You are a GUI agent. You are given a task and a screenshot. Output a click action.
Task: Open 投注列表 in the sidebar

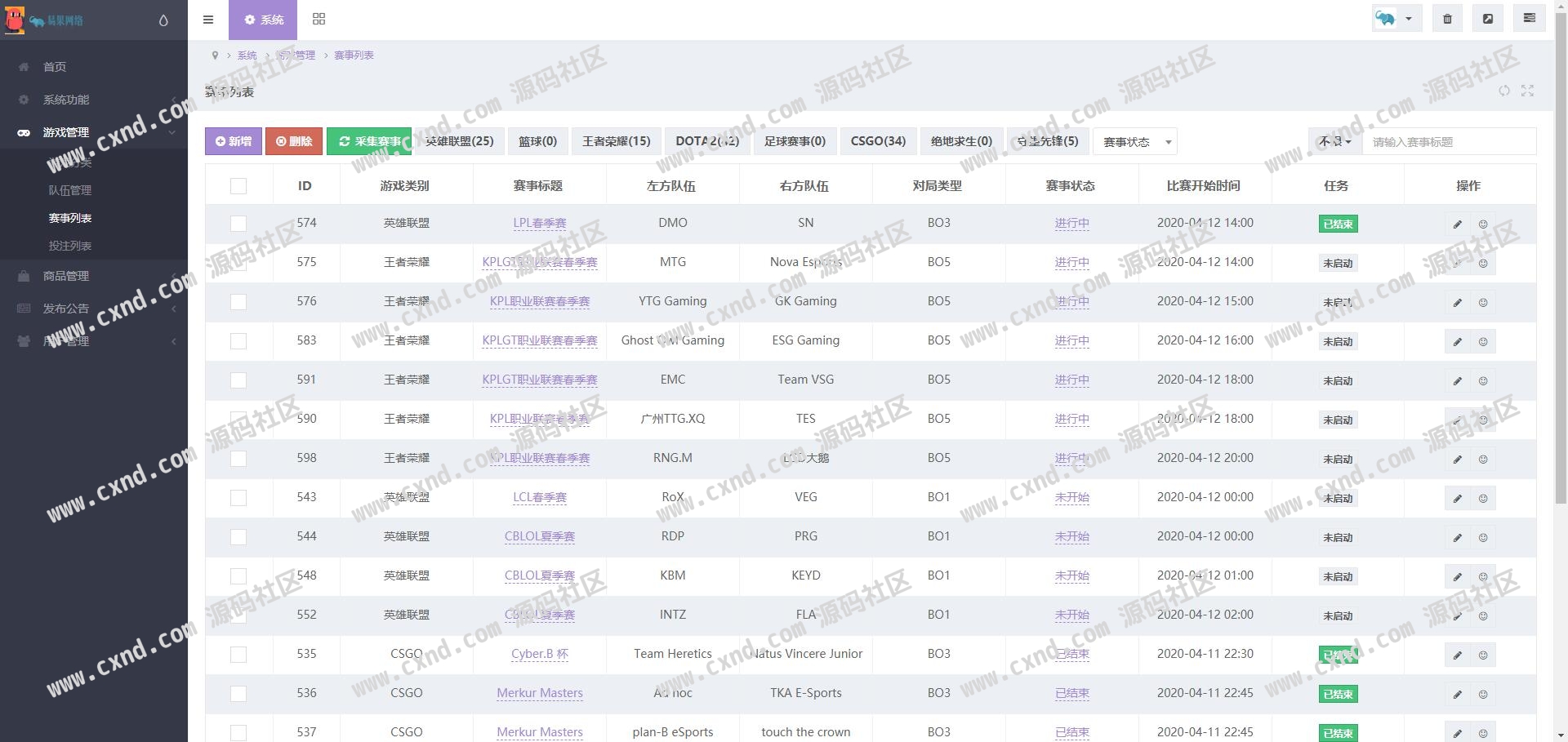coord(70,246)
